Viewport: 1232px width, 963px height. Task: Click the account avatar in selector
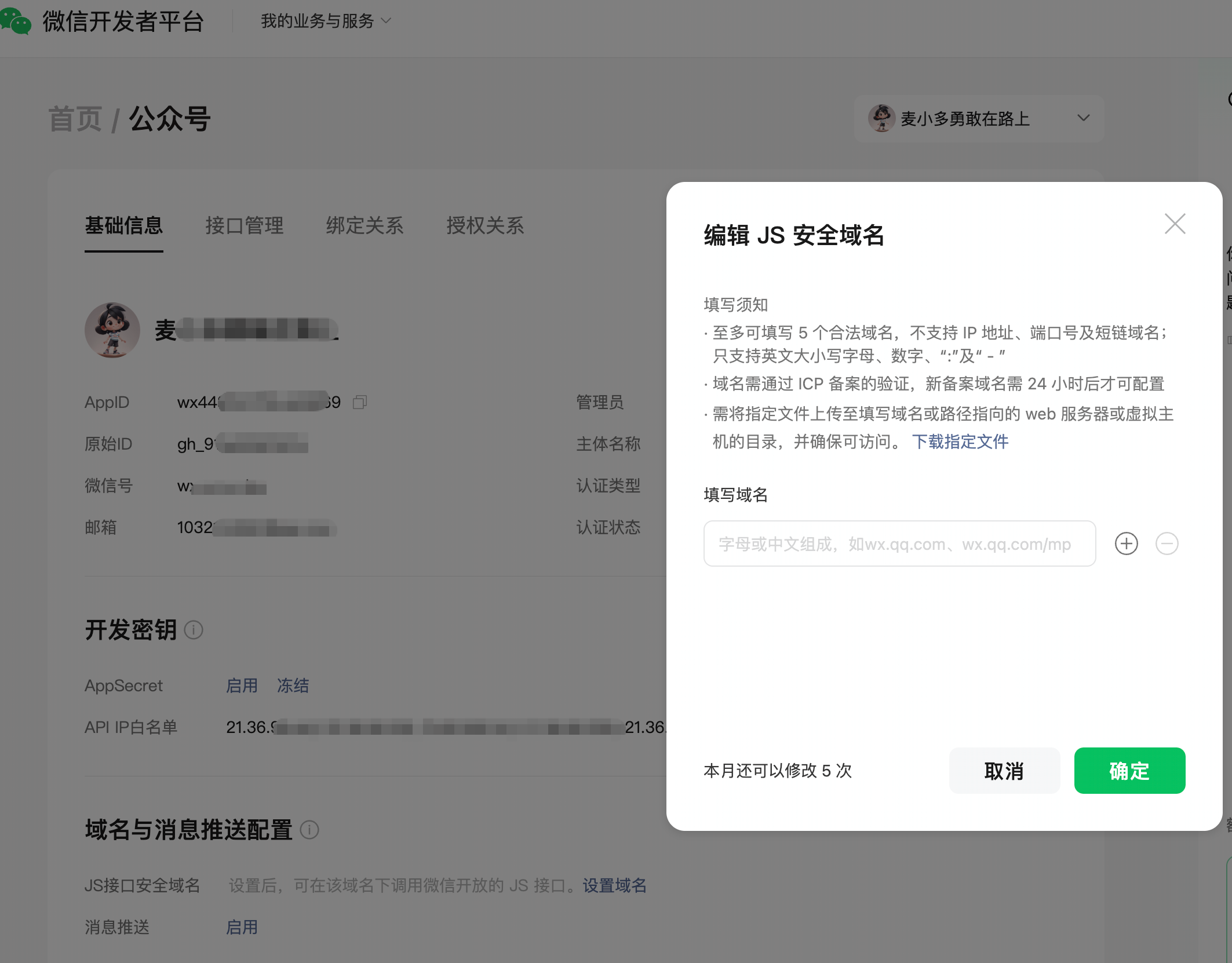(881, 118)
